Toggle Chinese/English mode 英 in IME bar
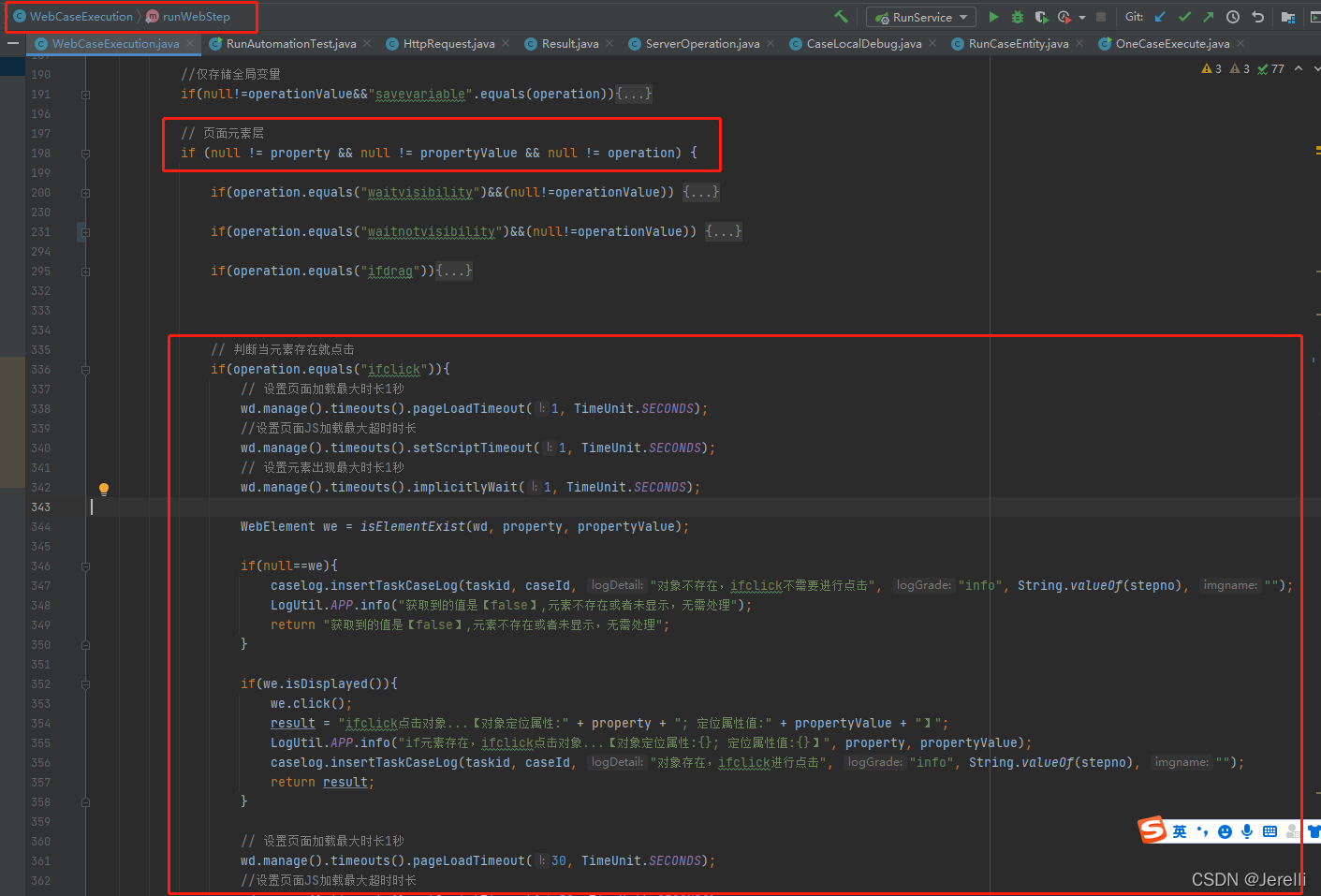 1180,831
